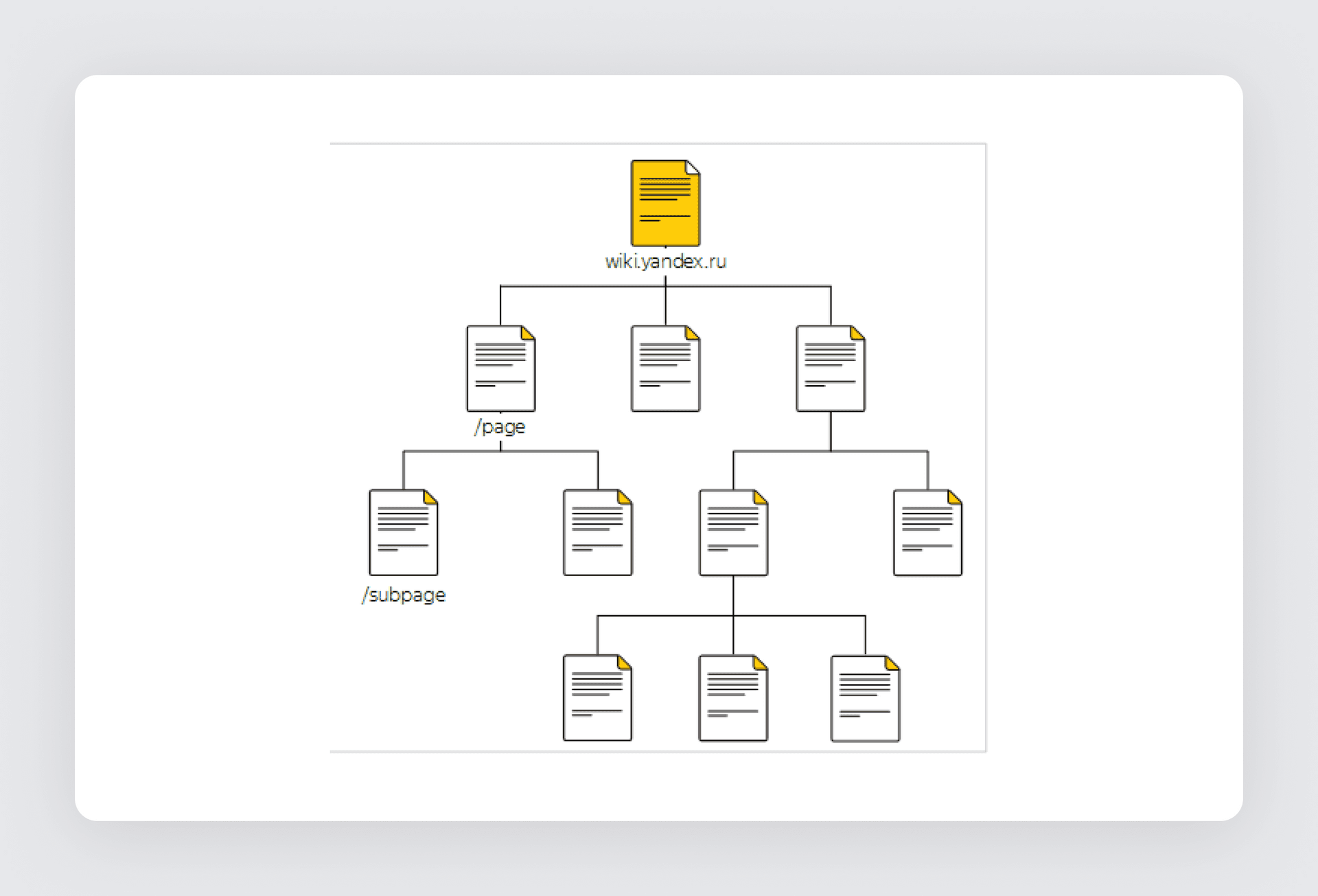Click the middle second-level document with no children
Image resolution: width=1318 pixels, height=896 pixels.
pyautogui.click(x=665, y=369)
